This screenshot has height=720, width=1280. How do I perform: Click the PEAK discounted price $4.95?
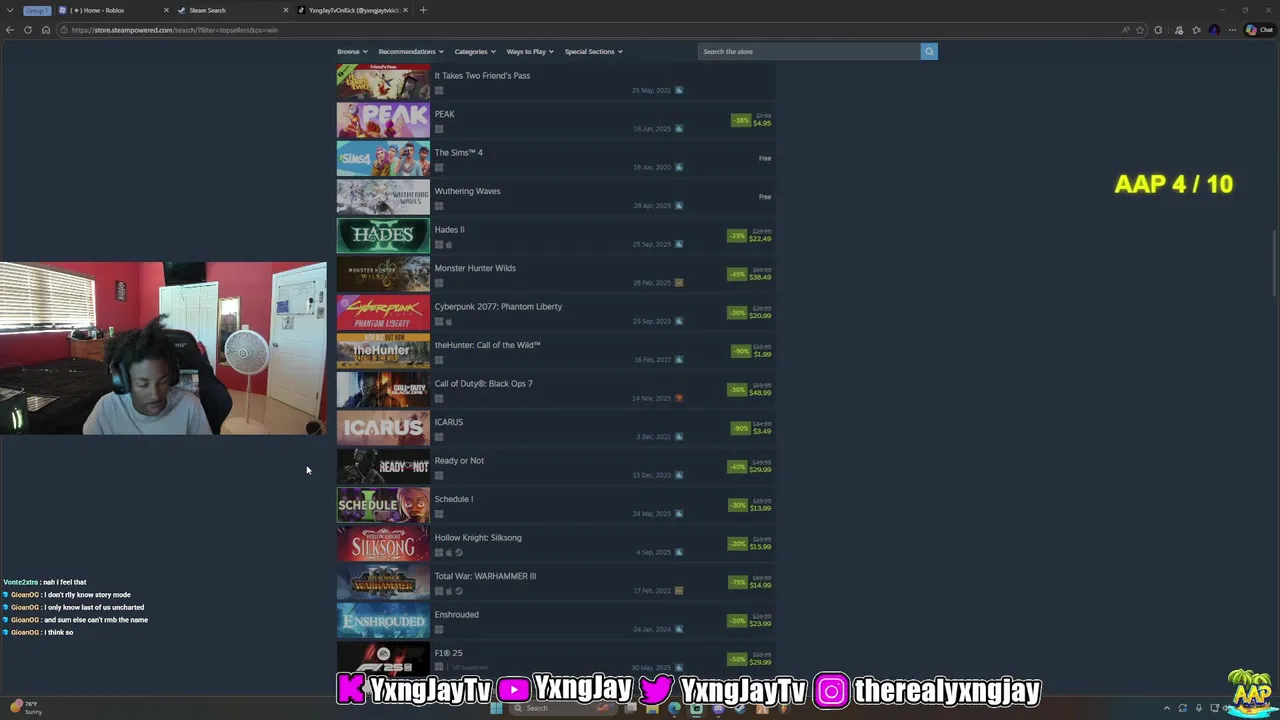pos(762,124)
